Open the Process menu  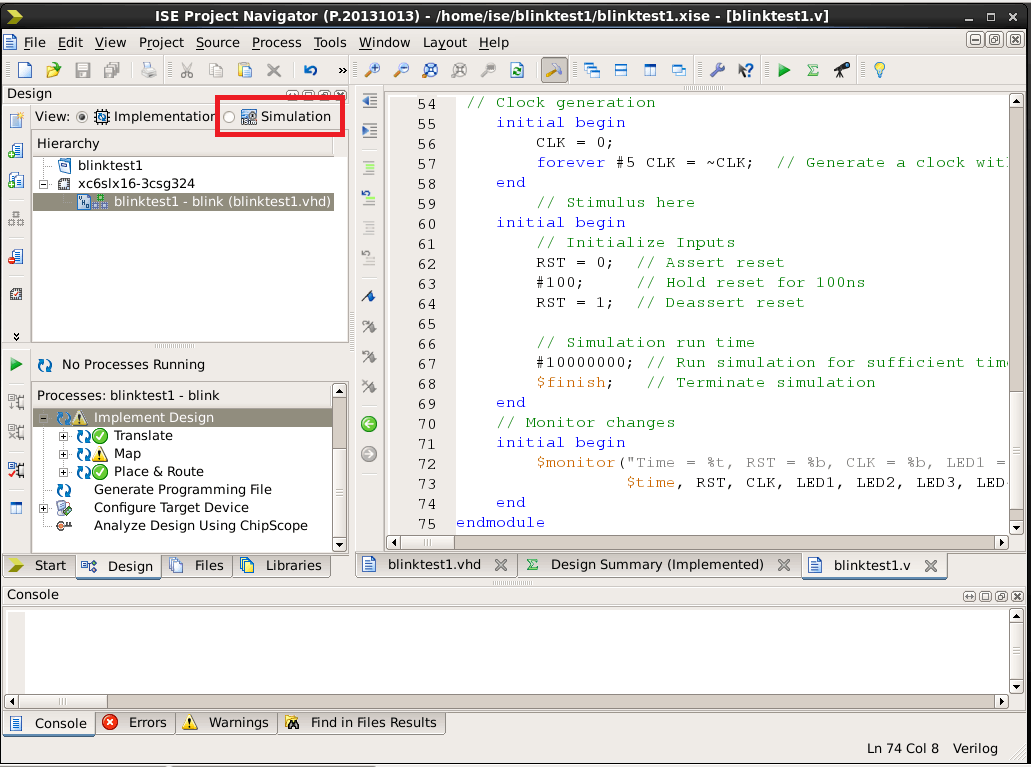click(x=276, y=42)
